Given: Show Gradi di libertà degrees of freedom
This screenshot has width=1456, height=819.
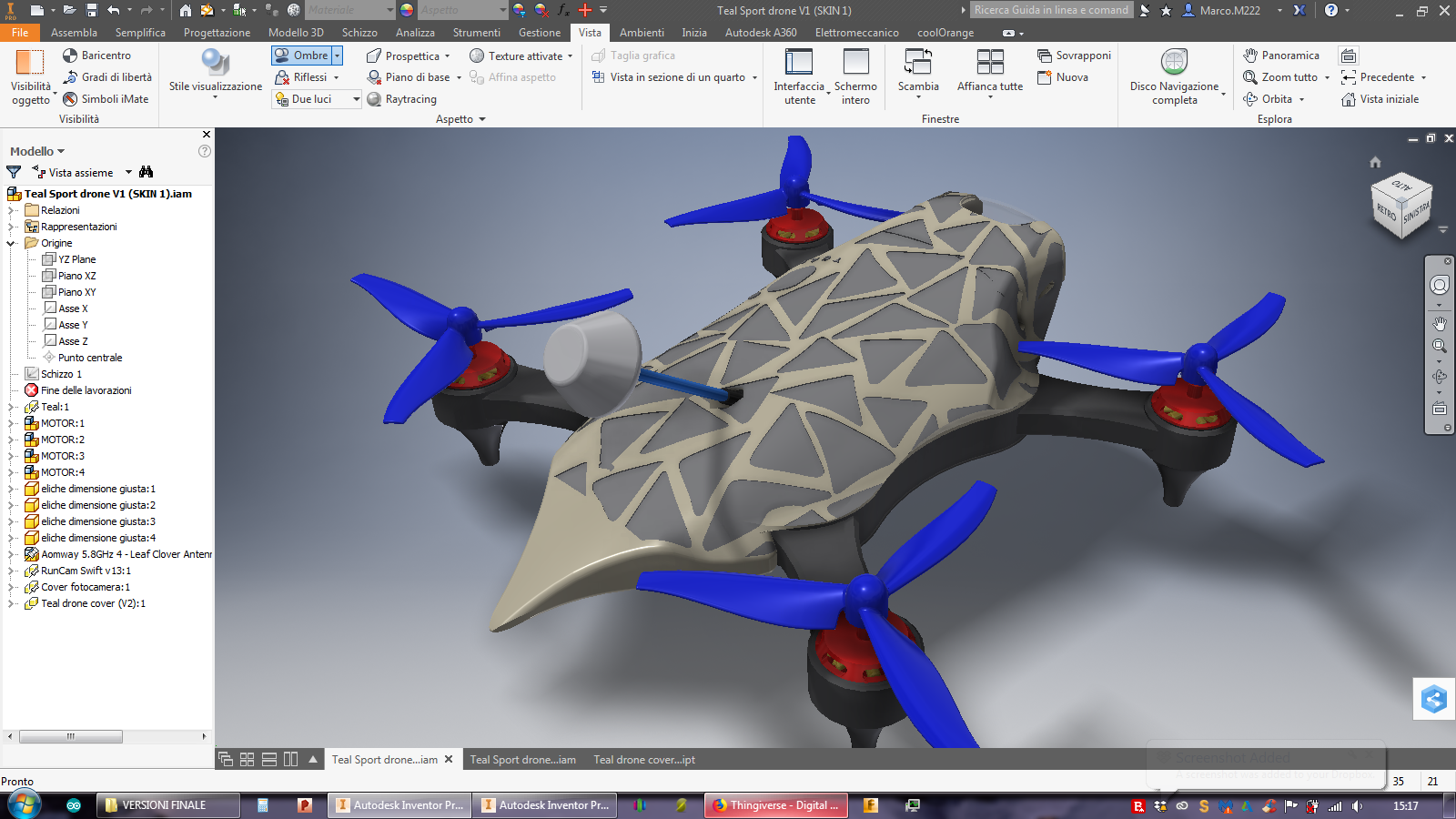Looking at the screenshot, I should click(x=107, y=77).
